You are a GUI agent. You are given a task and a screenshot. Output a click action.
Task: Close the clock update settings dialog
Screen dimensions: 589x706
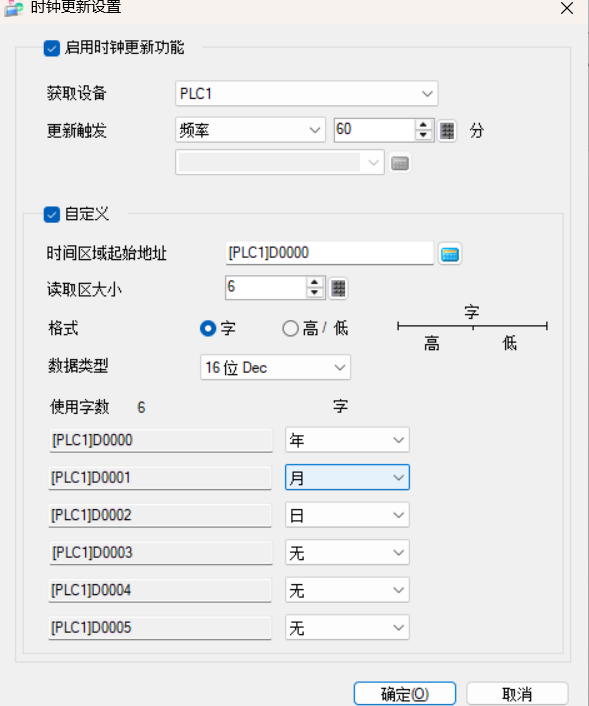(566, 8)
